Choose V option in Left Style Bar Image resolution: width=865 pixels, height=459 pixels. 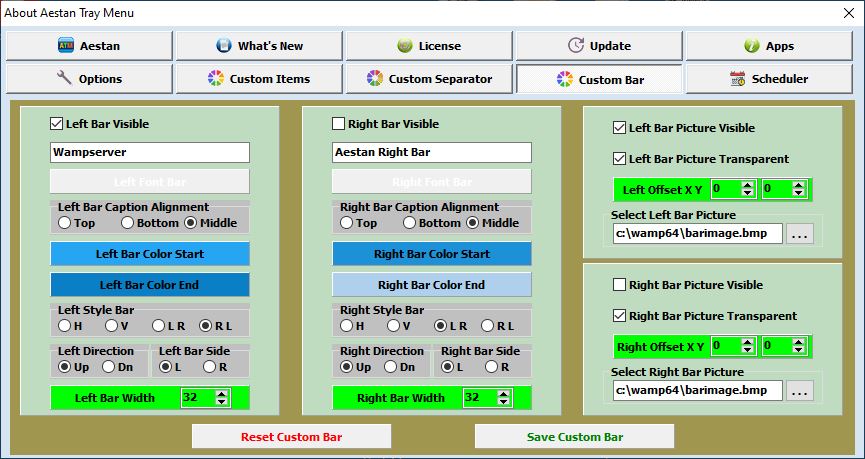coord(111,326)
